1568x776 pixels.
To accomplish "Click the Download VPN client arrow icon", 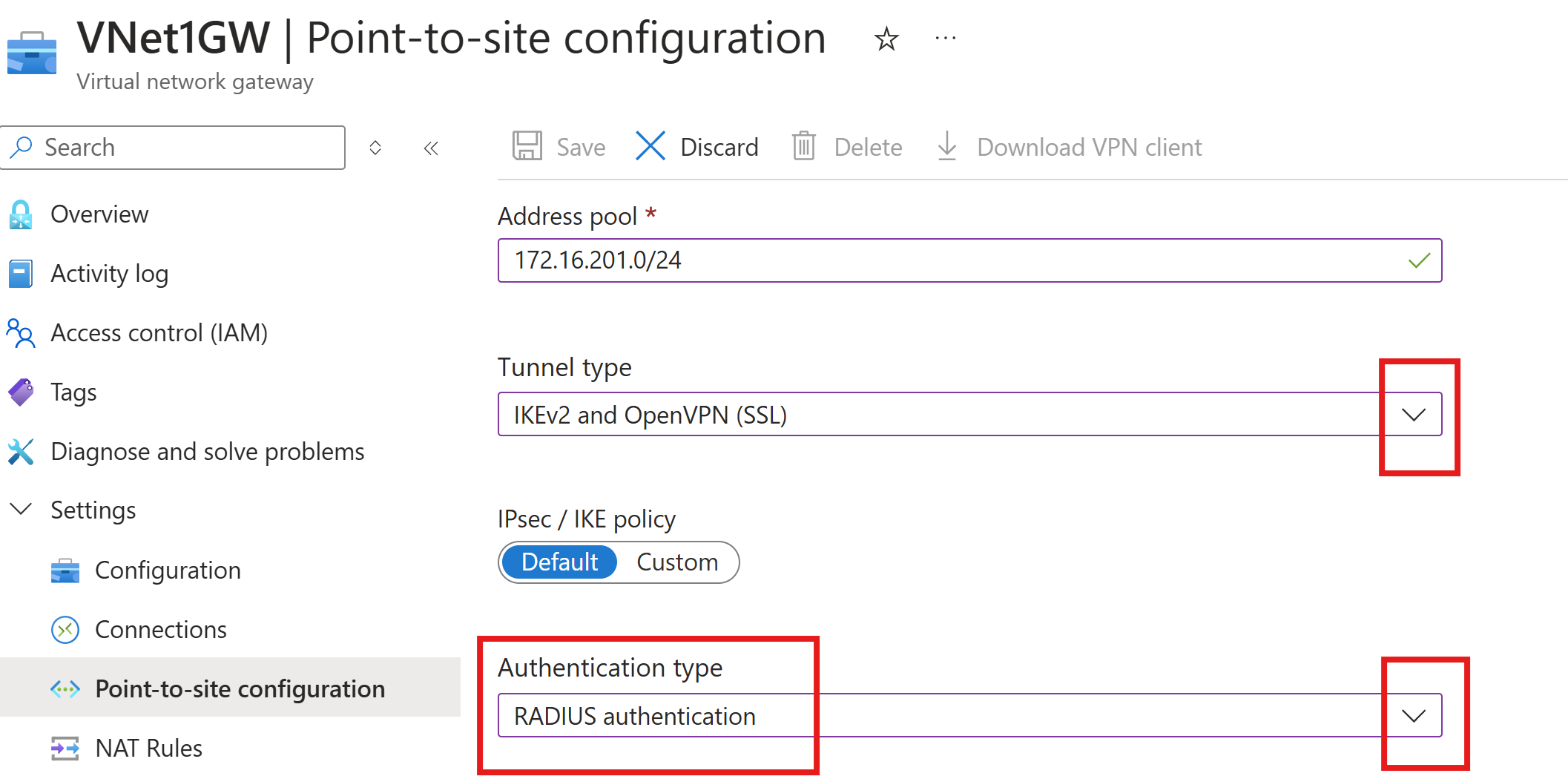I will [x=947, y=146].
